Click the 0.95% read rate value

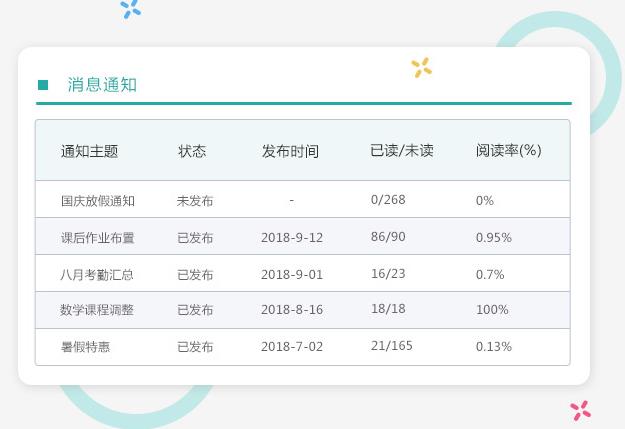[x=493, y=238]
